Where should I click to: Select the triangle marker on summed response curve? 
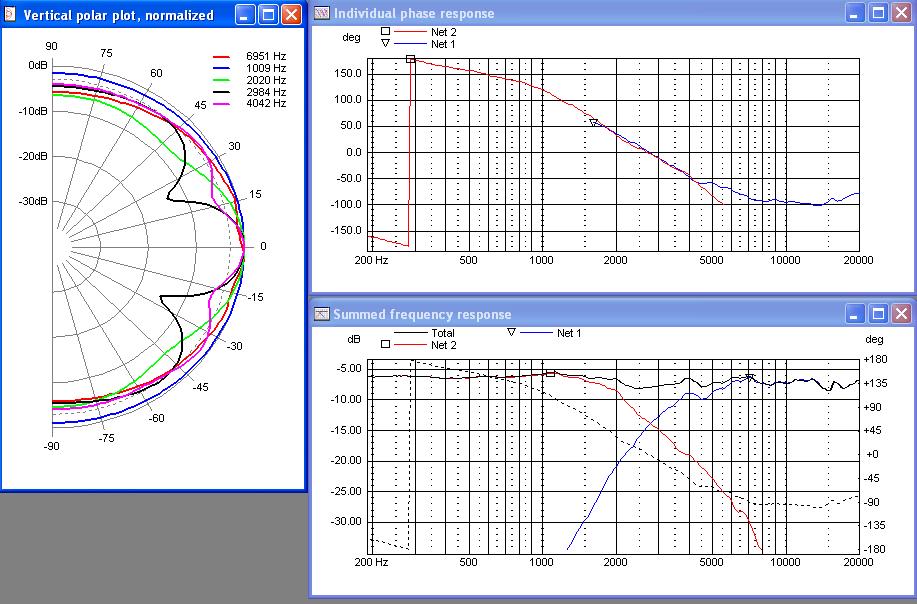749,378
